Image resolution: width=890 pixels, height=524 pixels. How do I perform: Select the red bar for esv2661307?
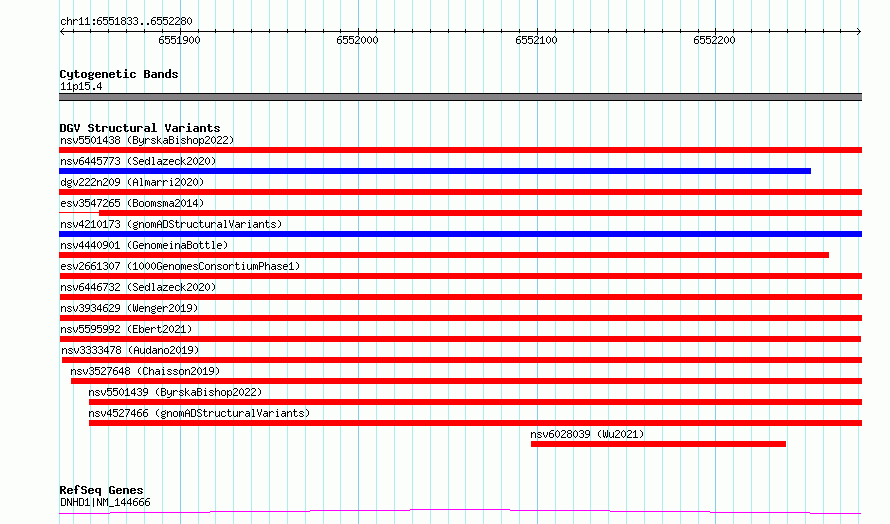[x=460, y=276]
